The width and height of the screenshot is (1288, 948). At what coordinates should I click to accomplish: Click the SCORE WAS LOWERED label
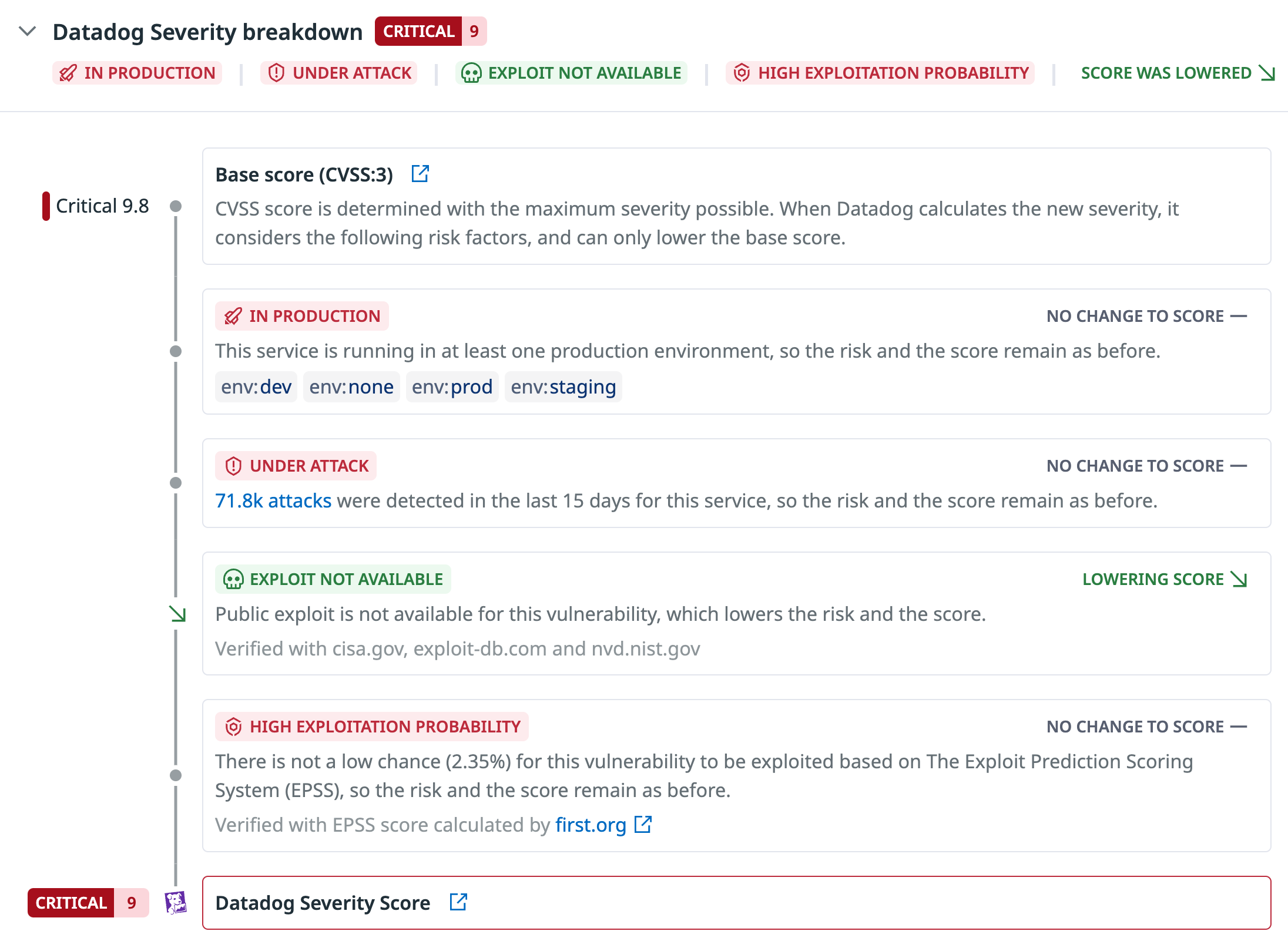1166,73
